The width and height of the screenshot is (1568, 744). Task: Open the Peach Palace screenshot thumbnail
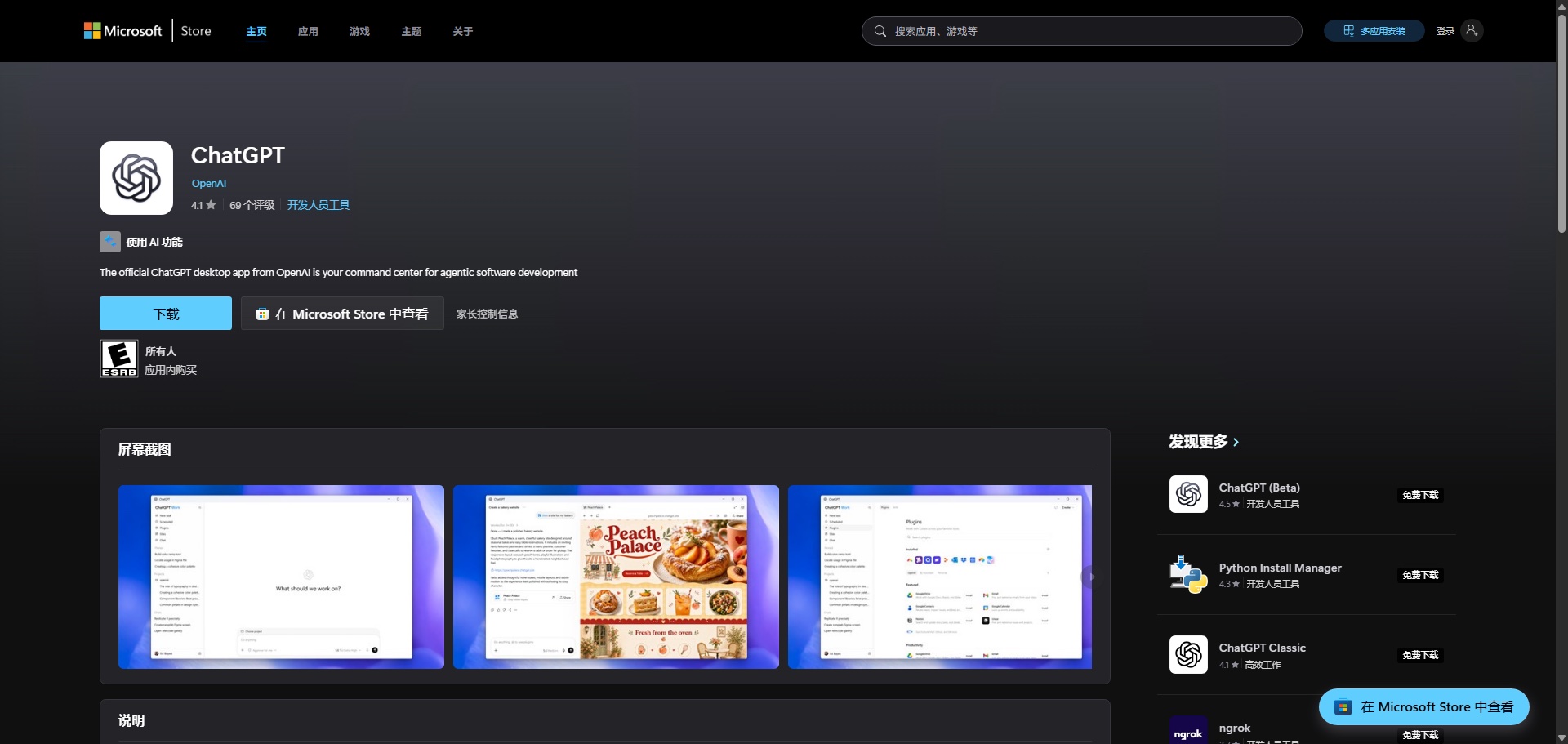[x=617, y=577]
